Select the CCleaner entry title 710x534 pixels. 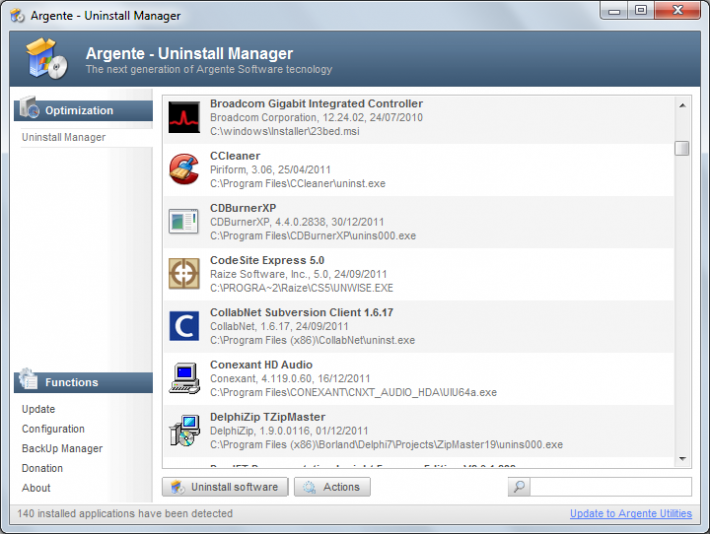tap(235, 156)
